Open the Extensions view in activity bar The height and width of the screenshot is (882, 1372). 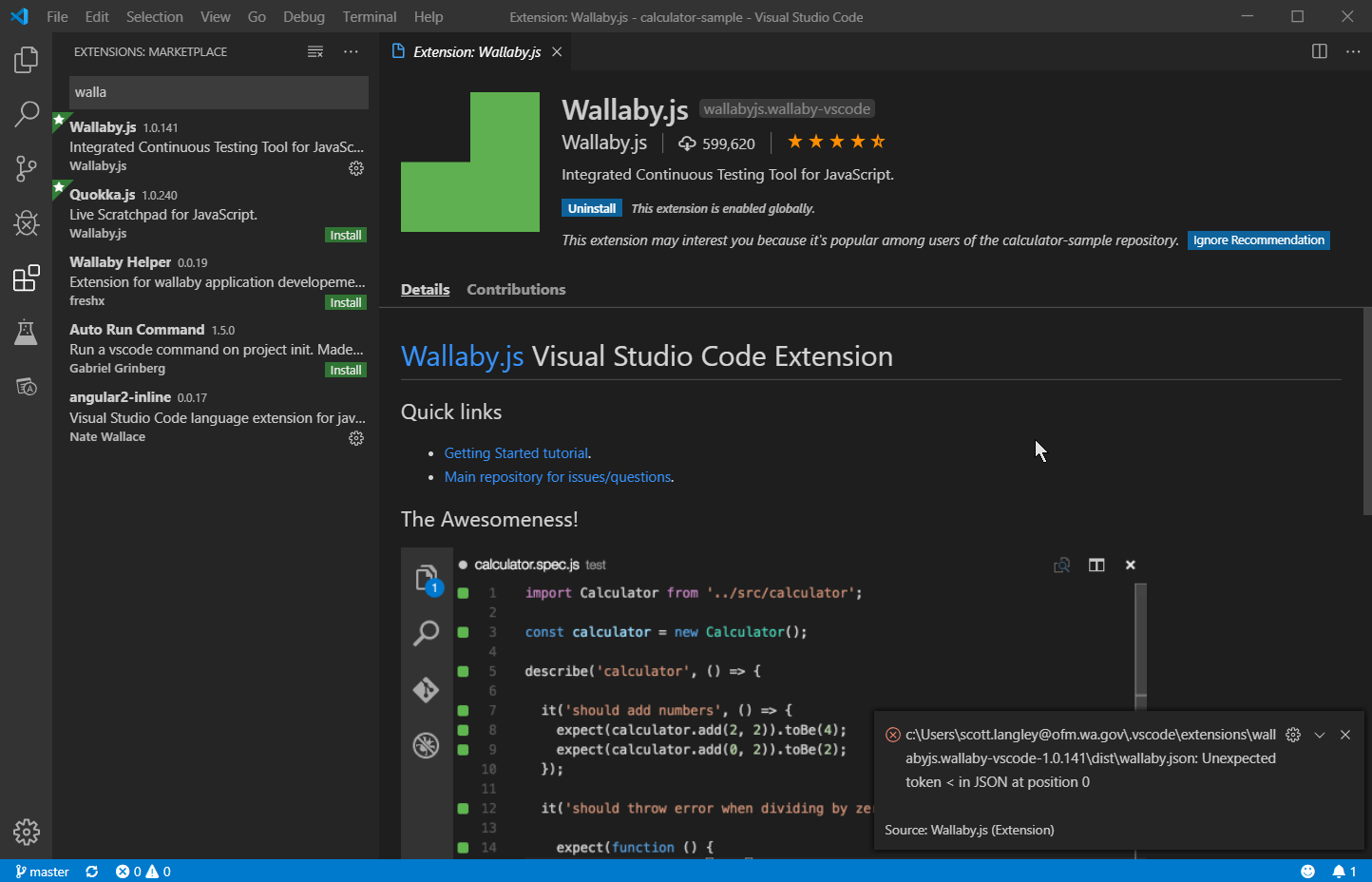[26, 278]
